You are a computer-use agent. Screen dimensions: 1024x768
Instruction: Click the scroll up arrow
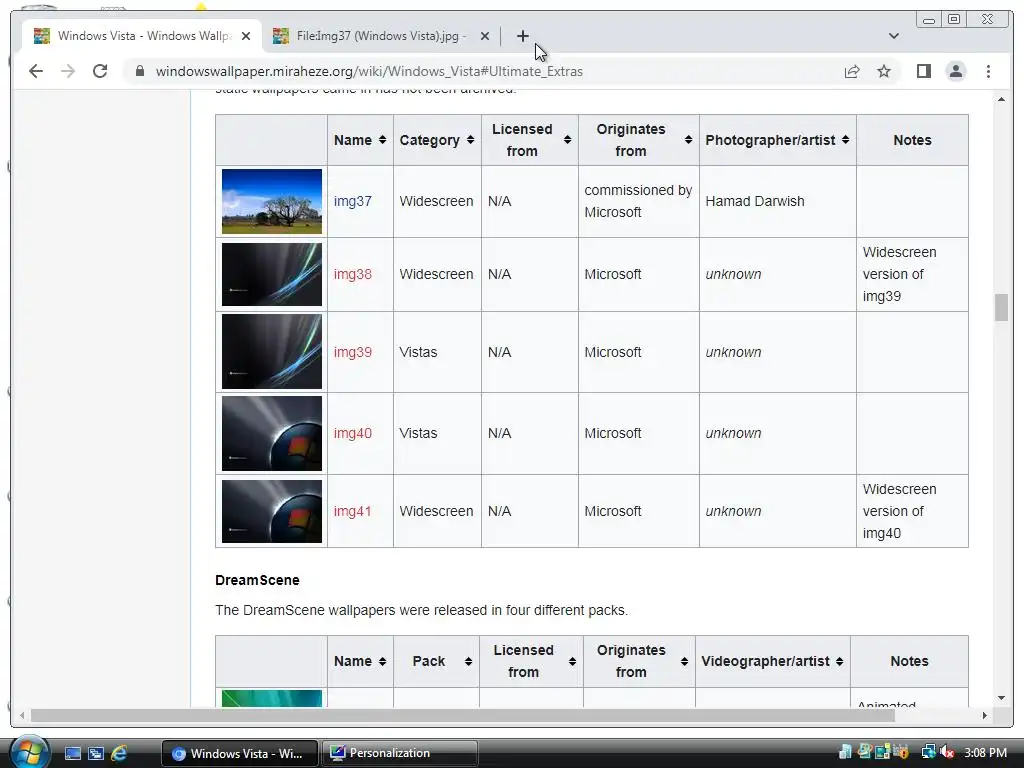point(1001,99)
